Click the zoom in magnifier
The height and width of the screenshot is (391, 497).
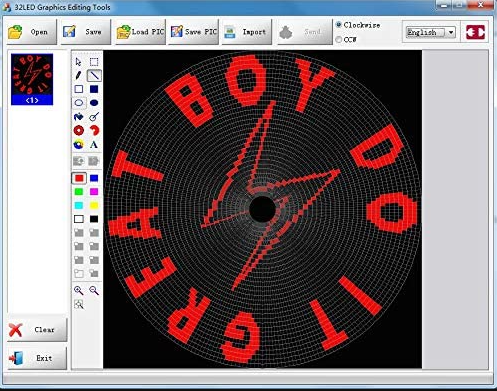(x=79, y=290)
